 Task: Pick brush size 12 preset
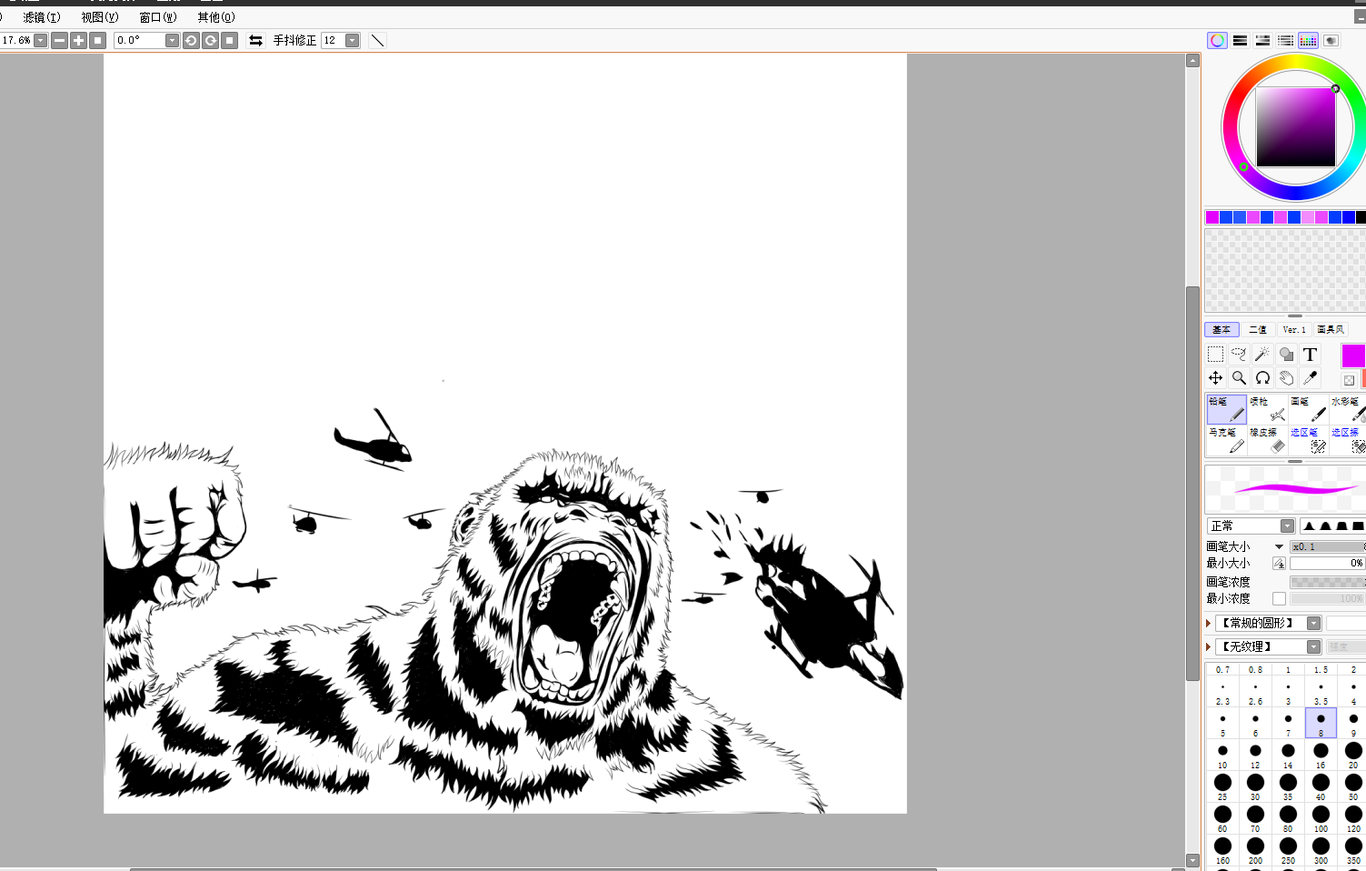point(1255,754)
